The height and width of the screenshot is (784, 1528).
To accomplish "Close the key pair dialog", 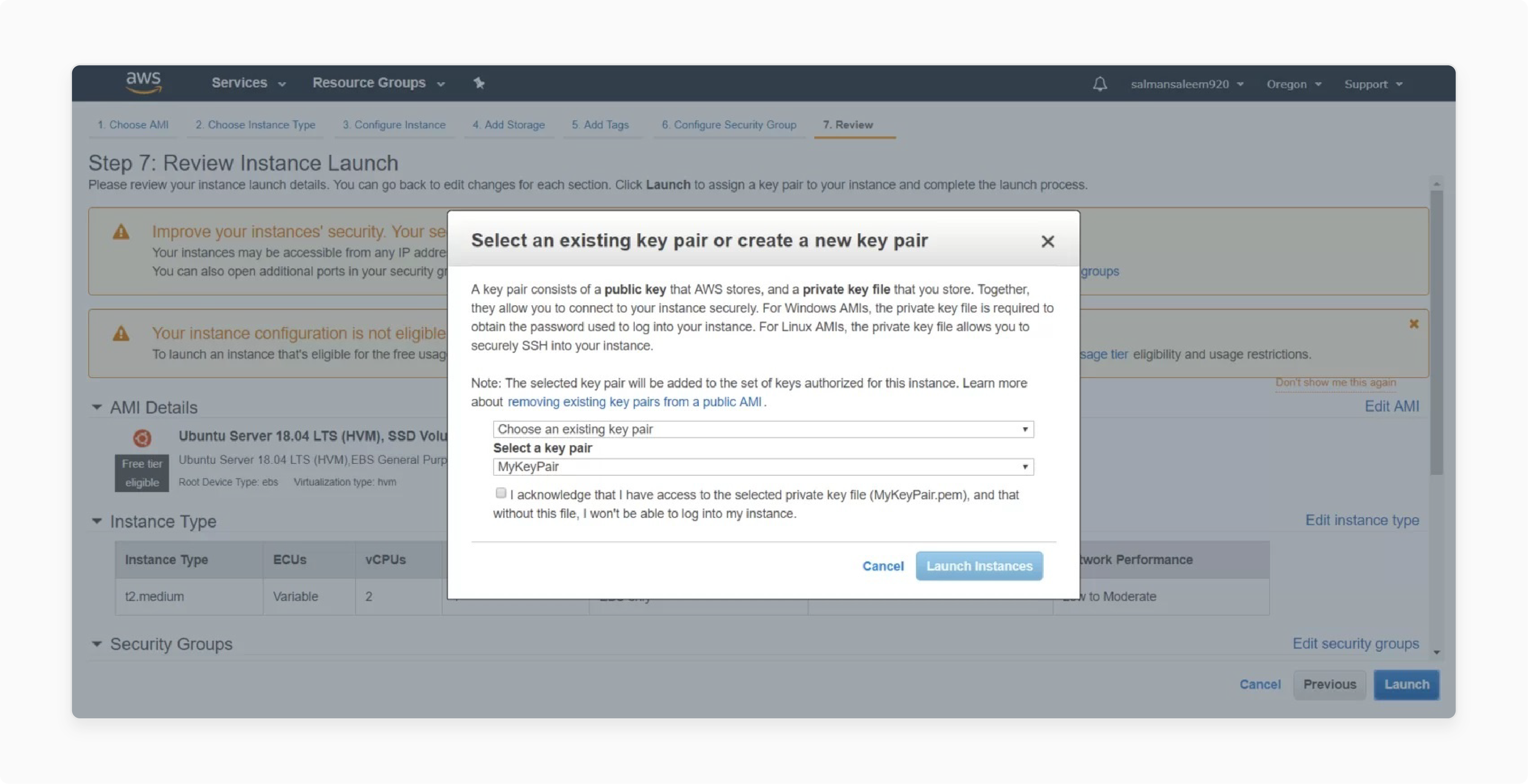I will pos(1048,241).
